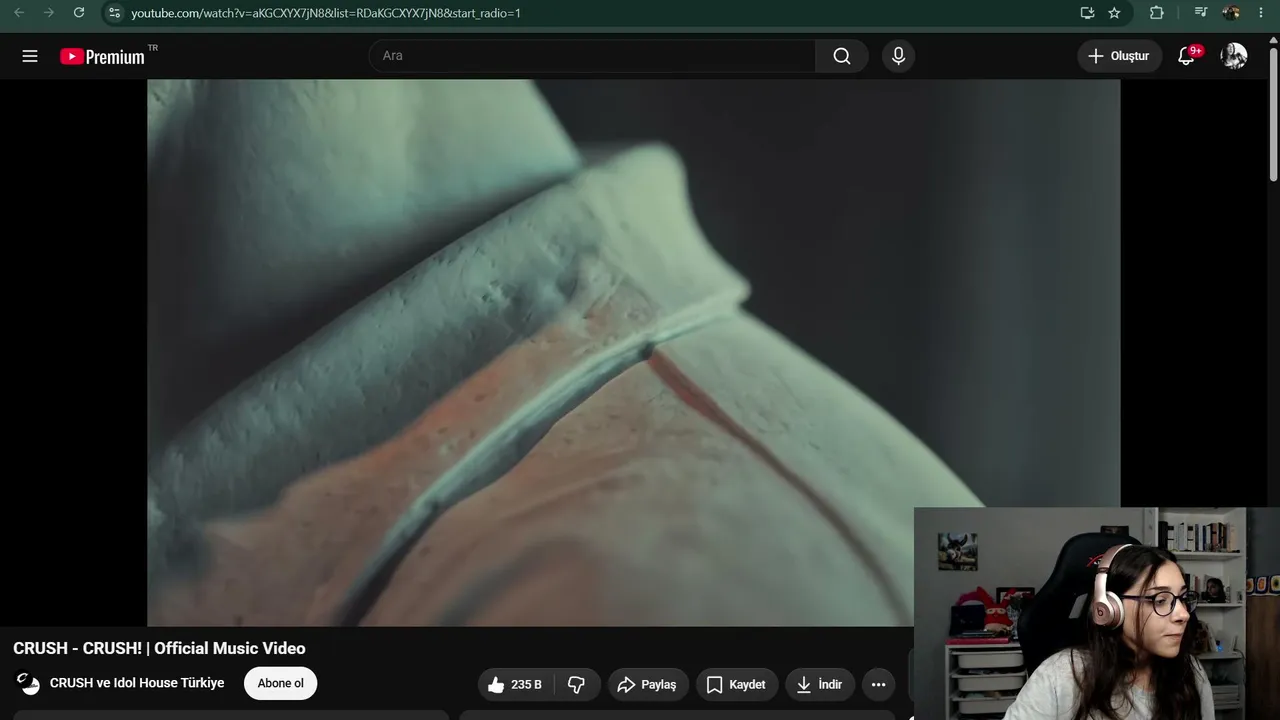Open the browser media controls icon
The width and height of the screenshot is (1280, 720).
click(1201, 13)
